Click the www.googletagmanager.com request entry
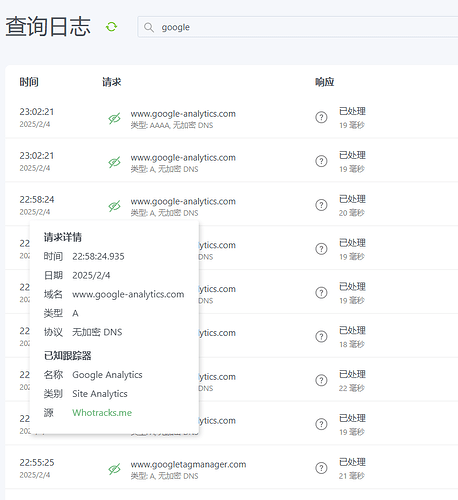458x500 pixels. pyautogui.click(x=188, y=464)
